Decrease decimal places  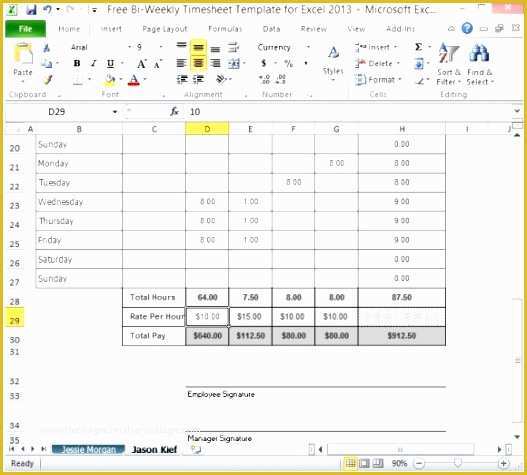(281, 79)
